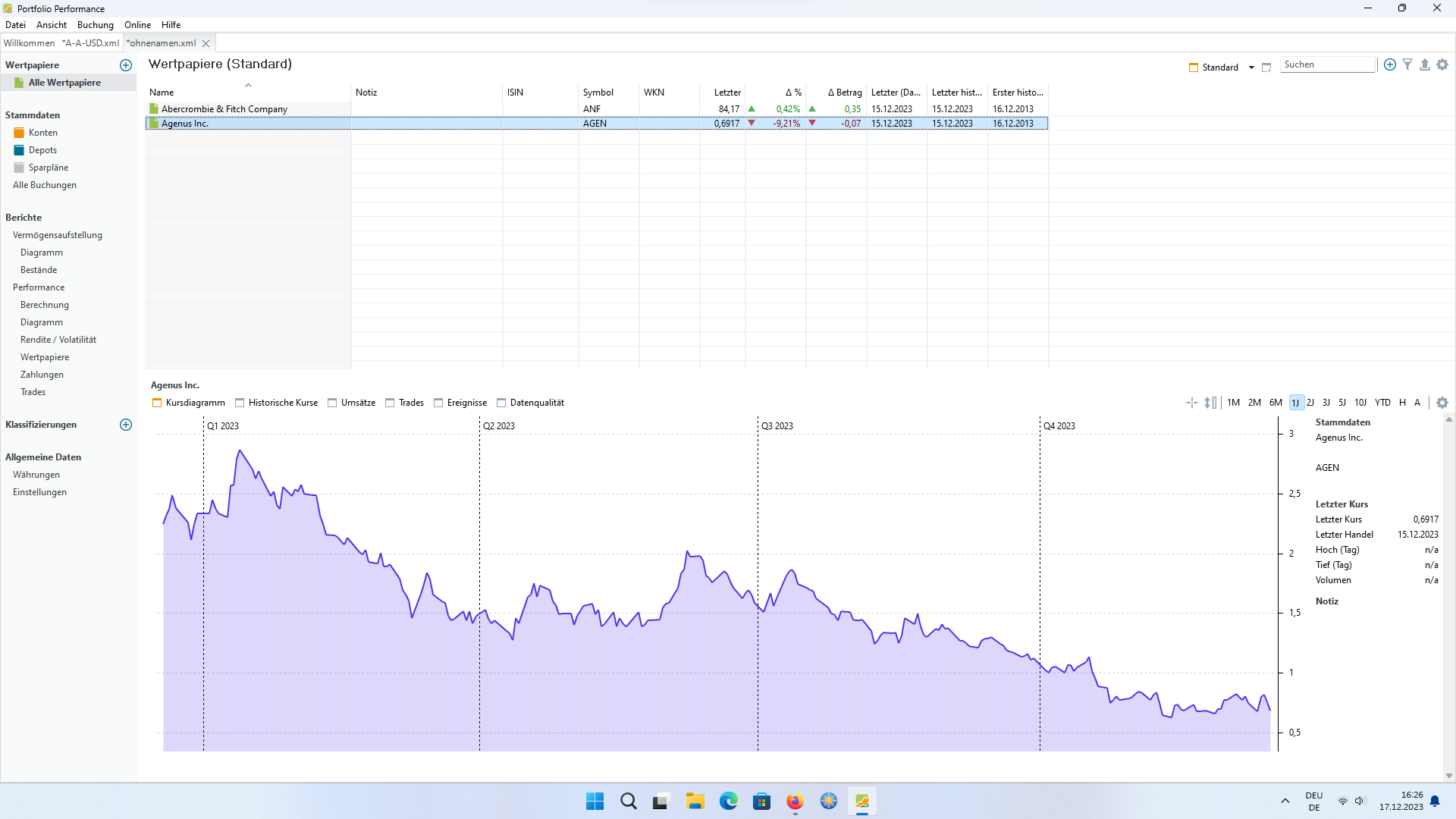The image size is (1456, 819).
Task: Select 6M chart time range
Action: click(1276, 403)
